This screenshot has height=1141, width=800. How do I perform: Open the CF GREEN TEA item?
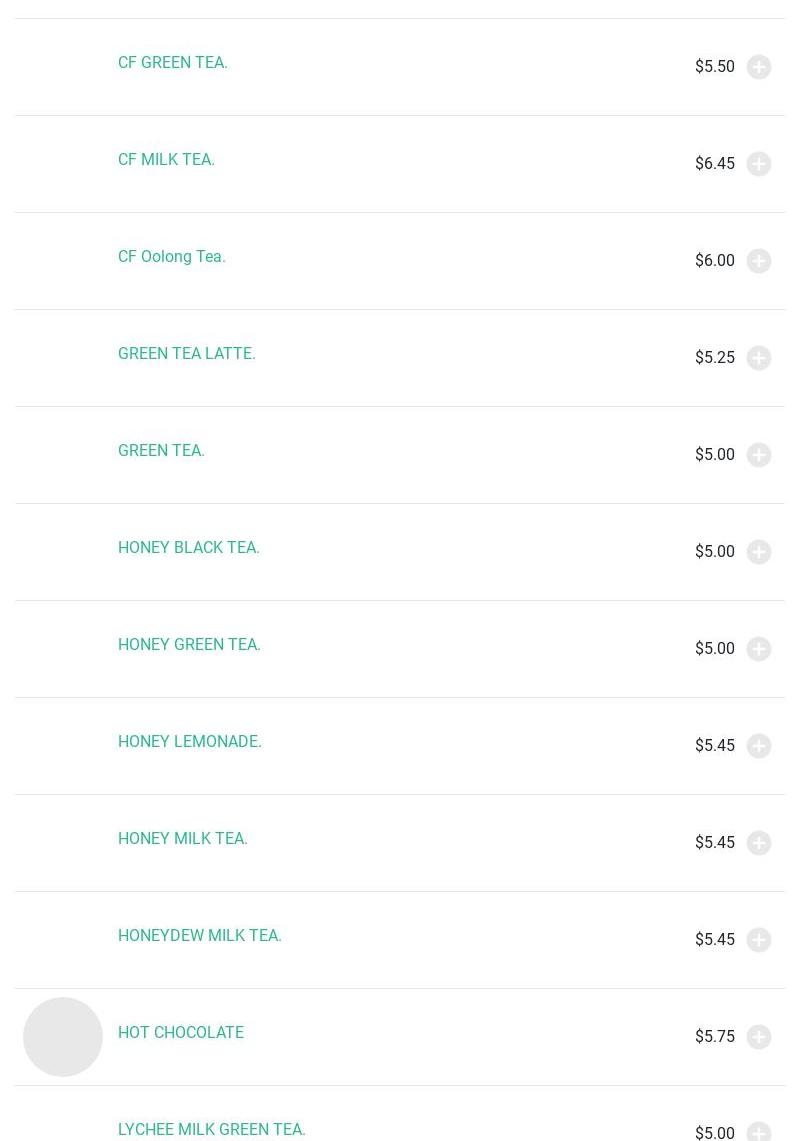(173, 63)
